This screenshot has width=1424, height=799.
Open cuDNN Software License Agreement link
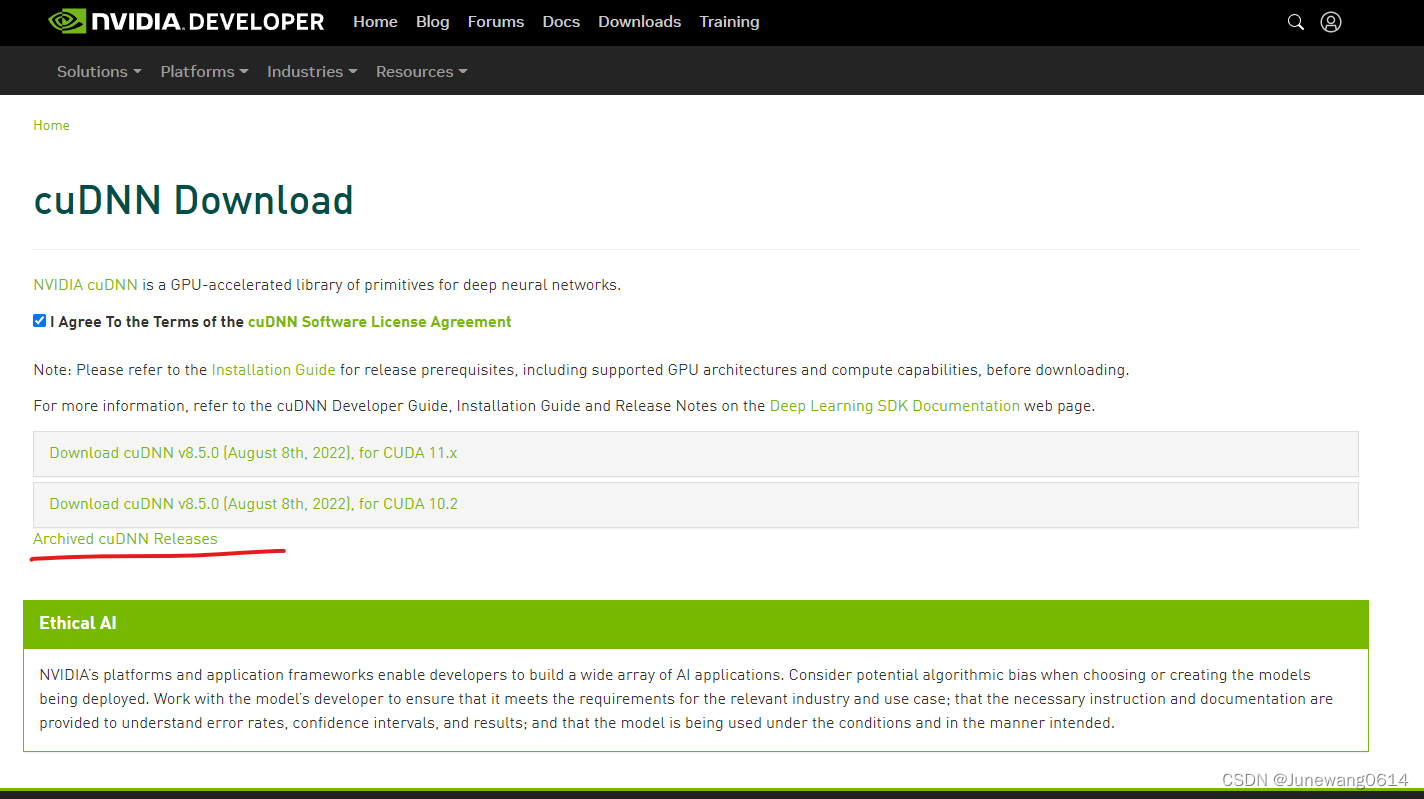(x=380, y=322)
